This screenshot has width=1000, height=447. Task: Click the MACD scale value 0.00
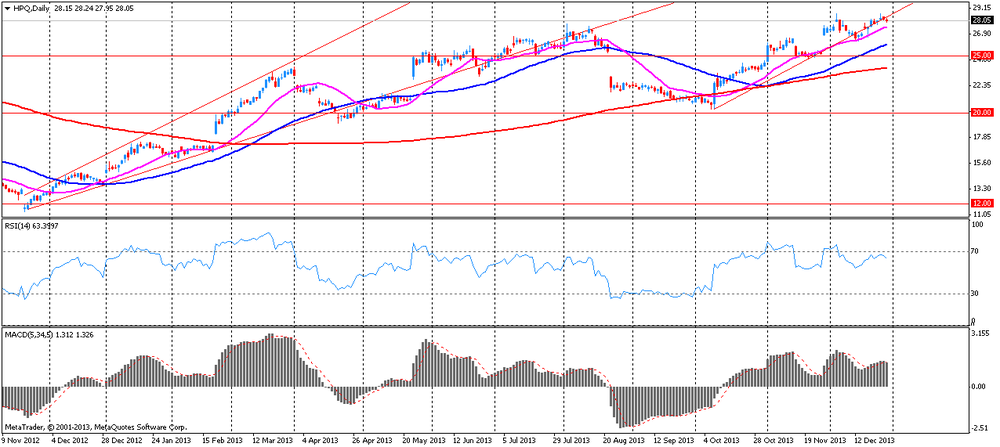pos(978,386)
